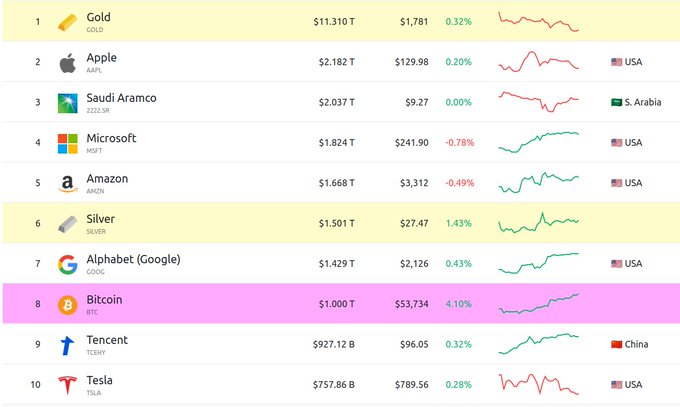Click Bitcoin price $53,734
The width and height of the screenshot is (680, 407).
pos(412,304)
